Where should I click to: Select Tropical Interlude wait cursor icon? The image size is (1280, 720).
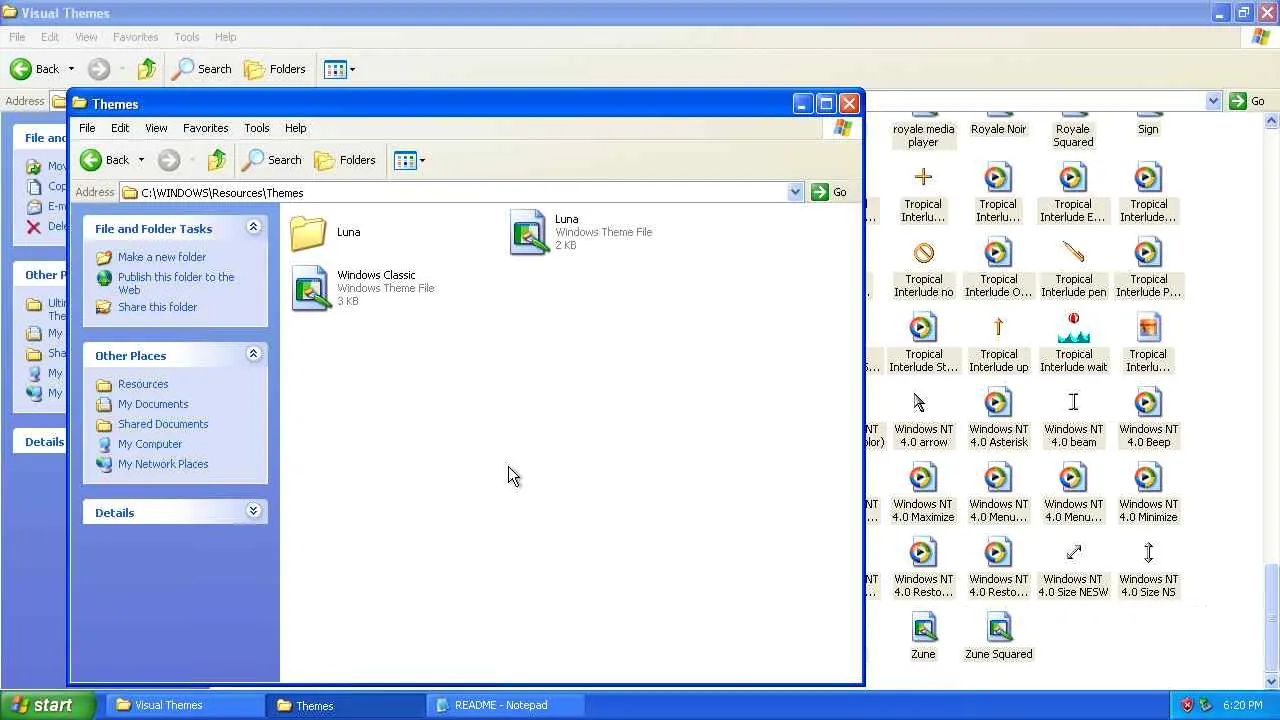[x=1073, y=328]
